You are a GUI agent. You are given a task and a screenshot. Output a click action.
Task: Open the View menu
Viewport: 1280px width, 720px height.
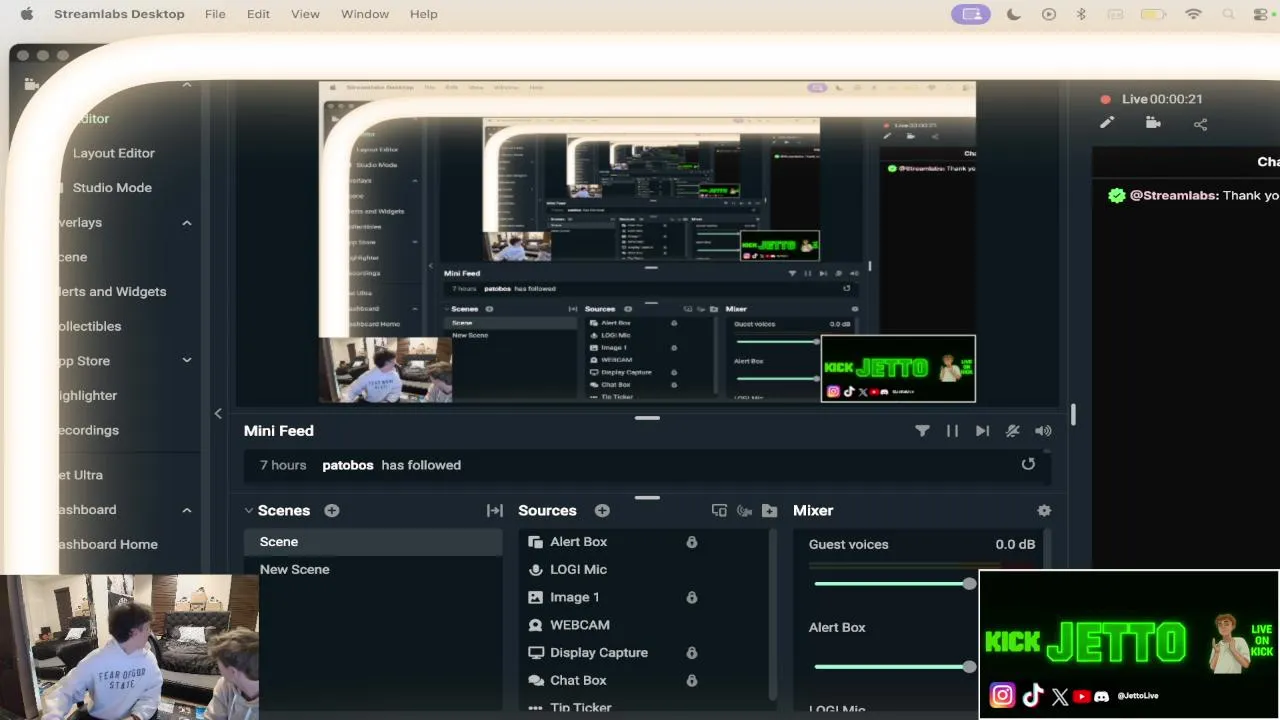coord(305,14)
